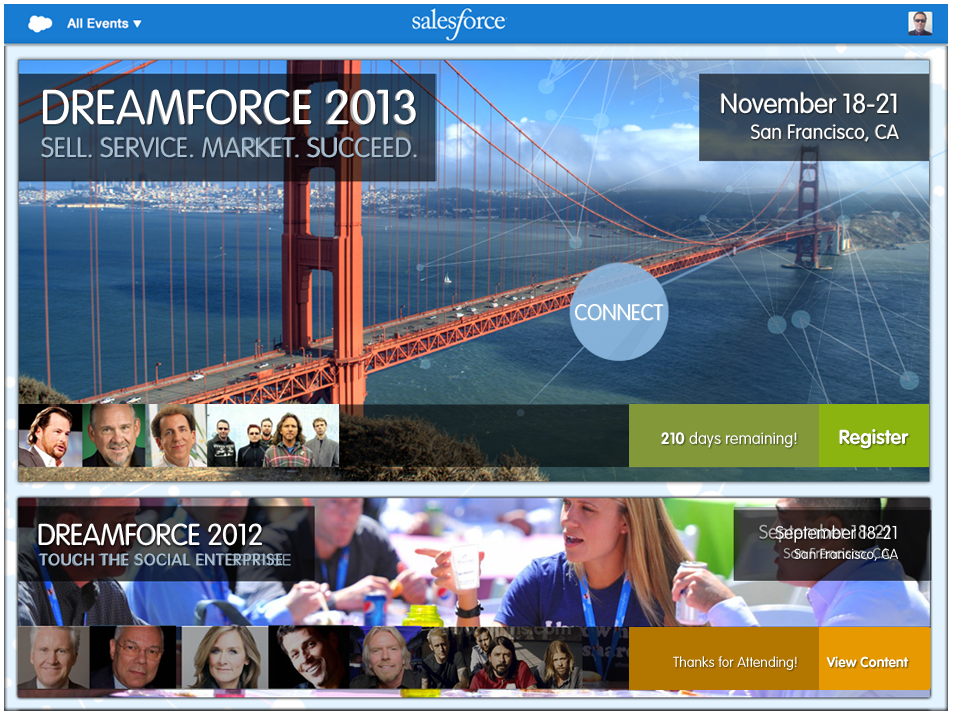Image resolution: width=953 pixels, height=715 pixels.
Task: Select the smiling dark-haired man photo in 2012 strip
Action: tap(310, 658)
